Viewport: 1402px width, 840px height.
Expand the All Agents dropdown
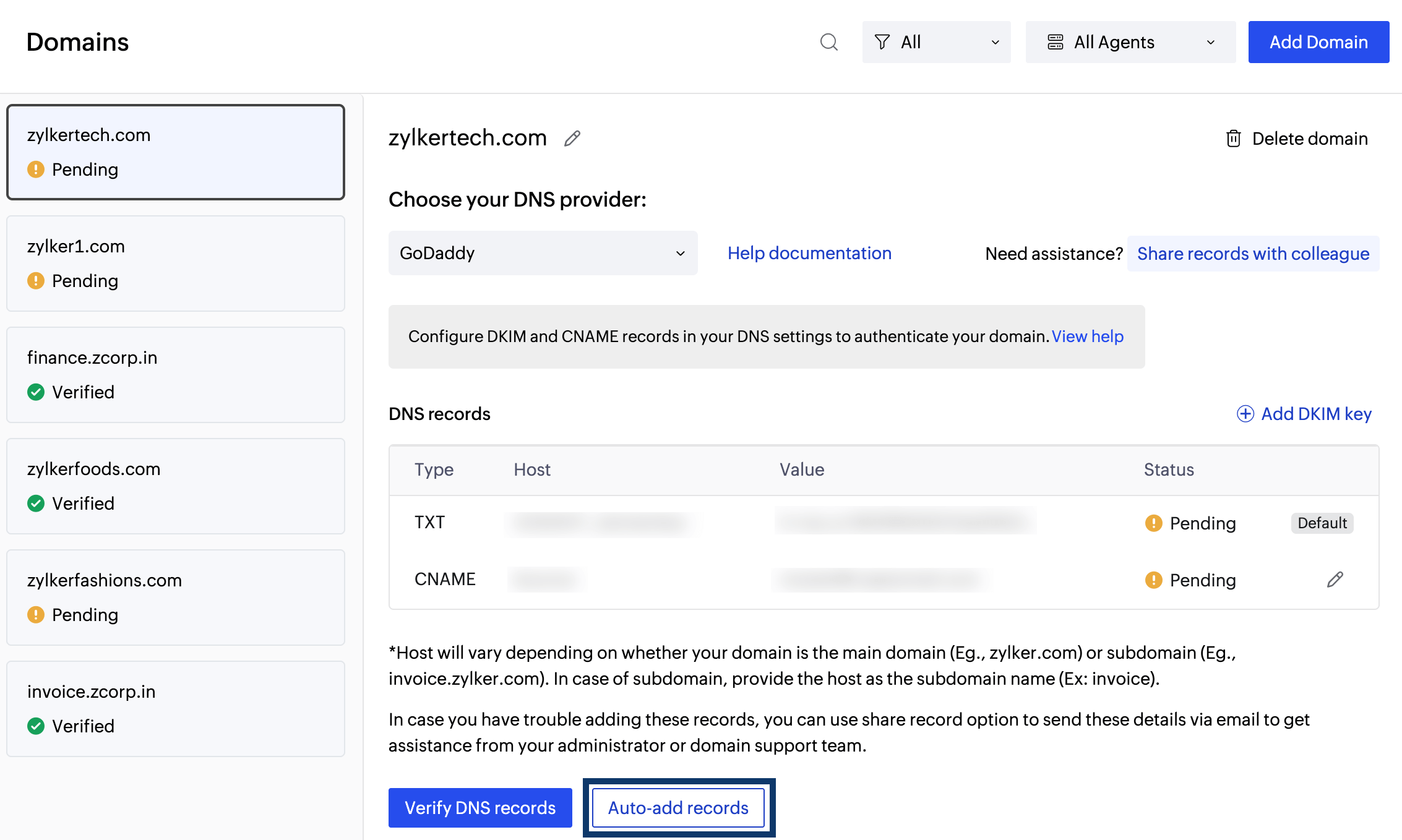pyautogui.click(x=1130, y=42)
